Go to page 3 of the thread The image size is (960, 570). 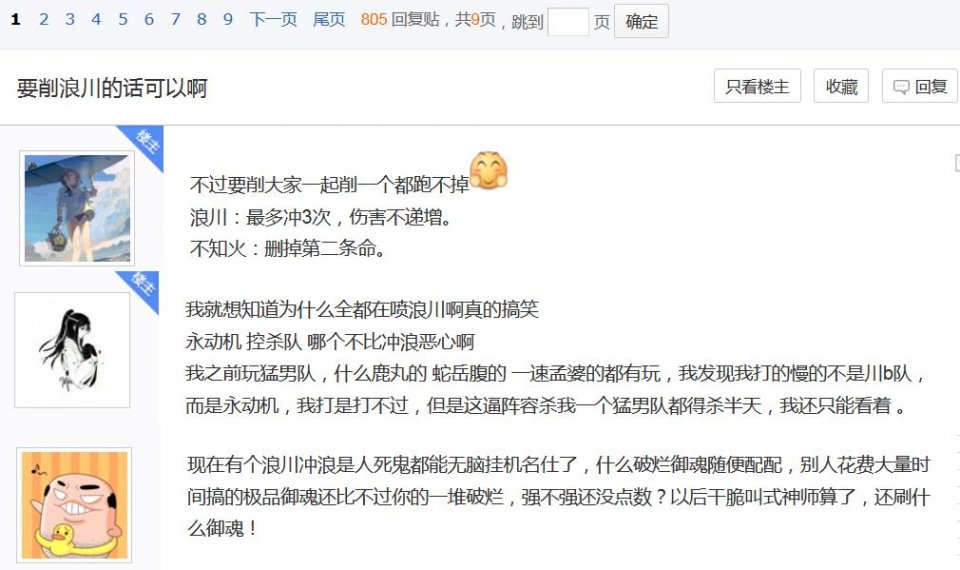[x=70, y=20]
